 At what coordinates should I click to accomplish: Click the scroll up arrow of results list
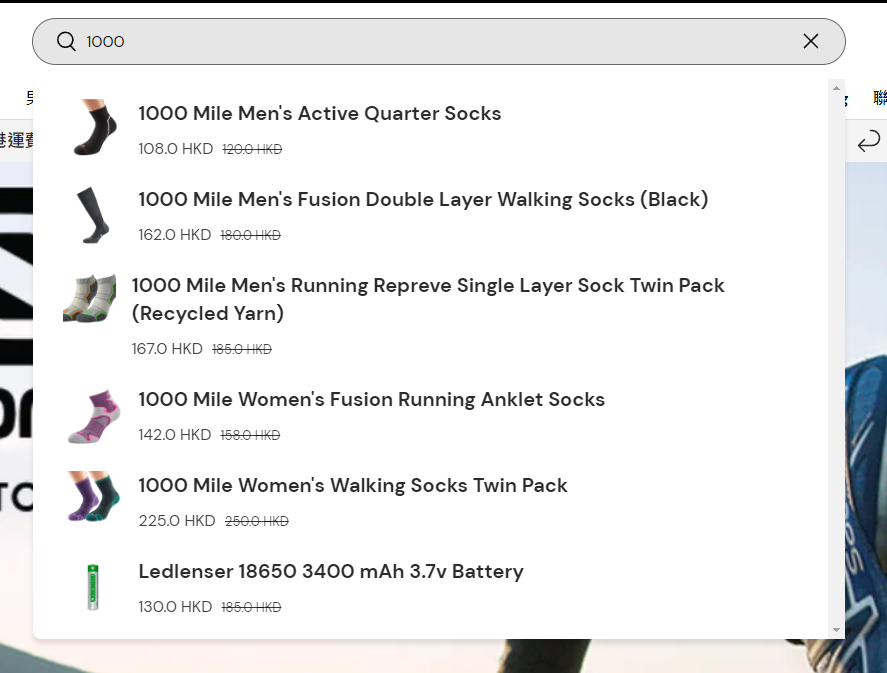(x=836, y=88)
